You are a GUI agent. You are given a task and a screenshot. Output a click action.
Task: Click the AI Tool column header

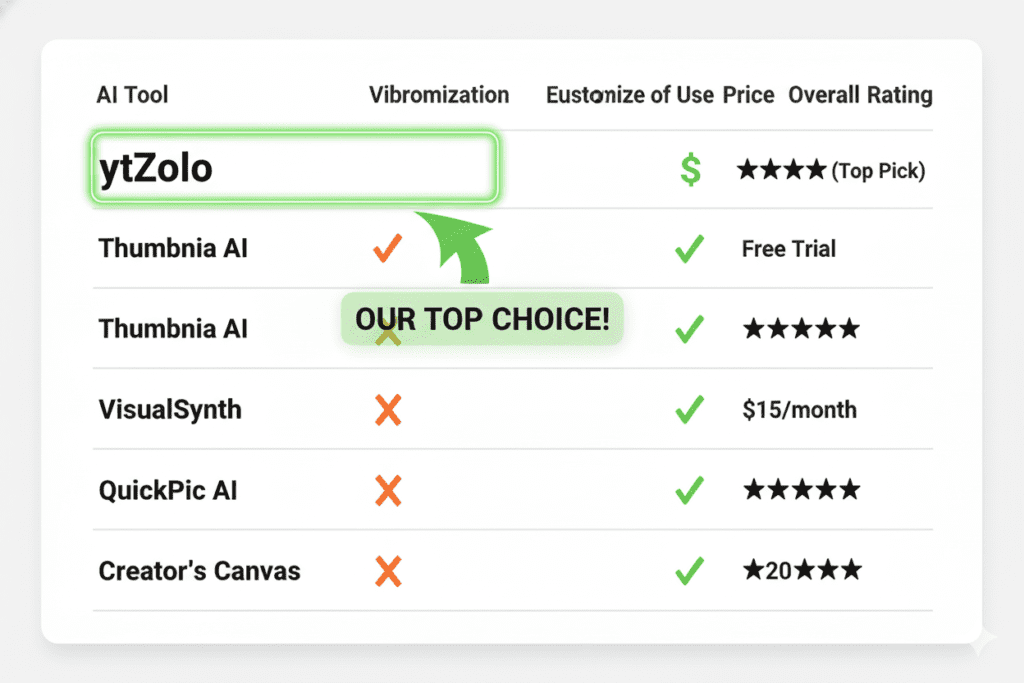(132, 95)
